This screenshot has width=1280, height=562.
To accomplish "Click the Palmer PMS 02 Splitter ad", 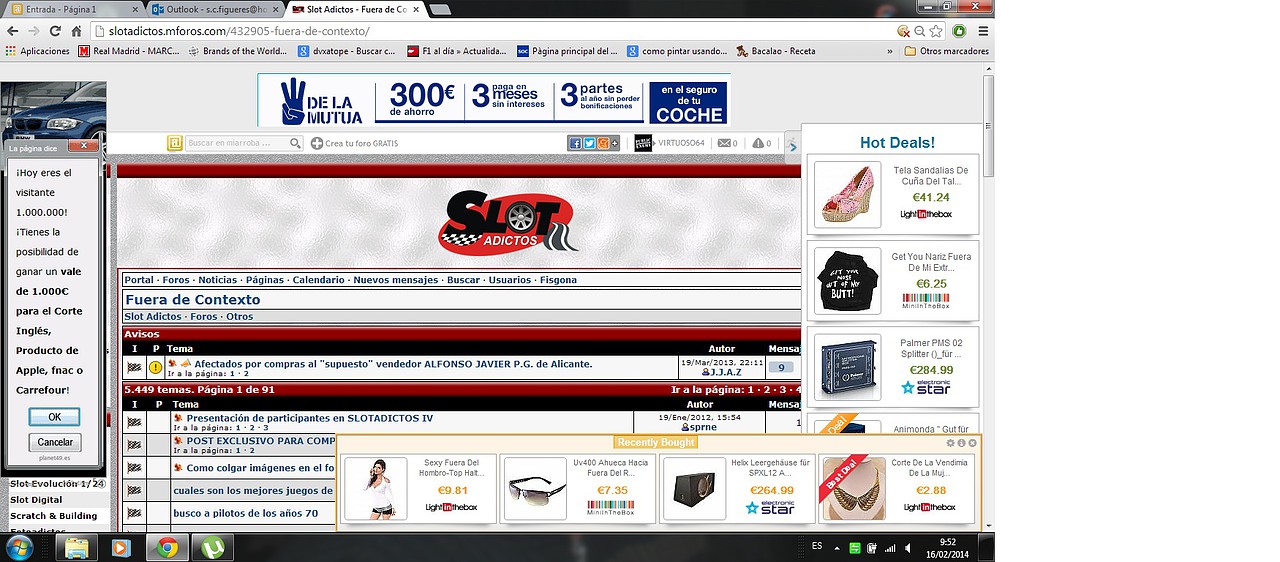I will [x=893, y=366].
